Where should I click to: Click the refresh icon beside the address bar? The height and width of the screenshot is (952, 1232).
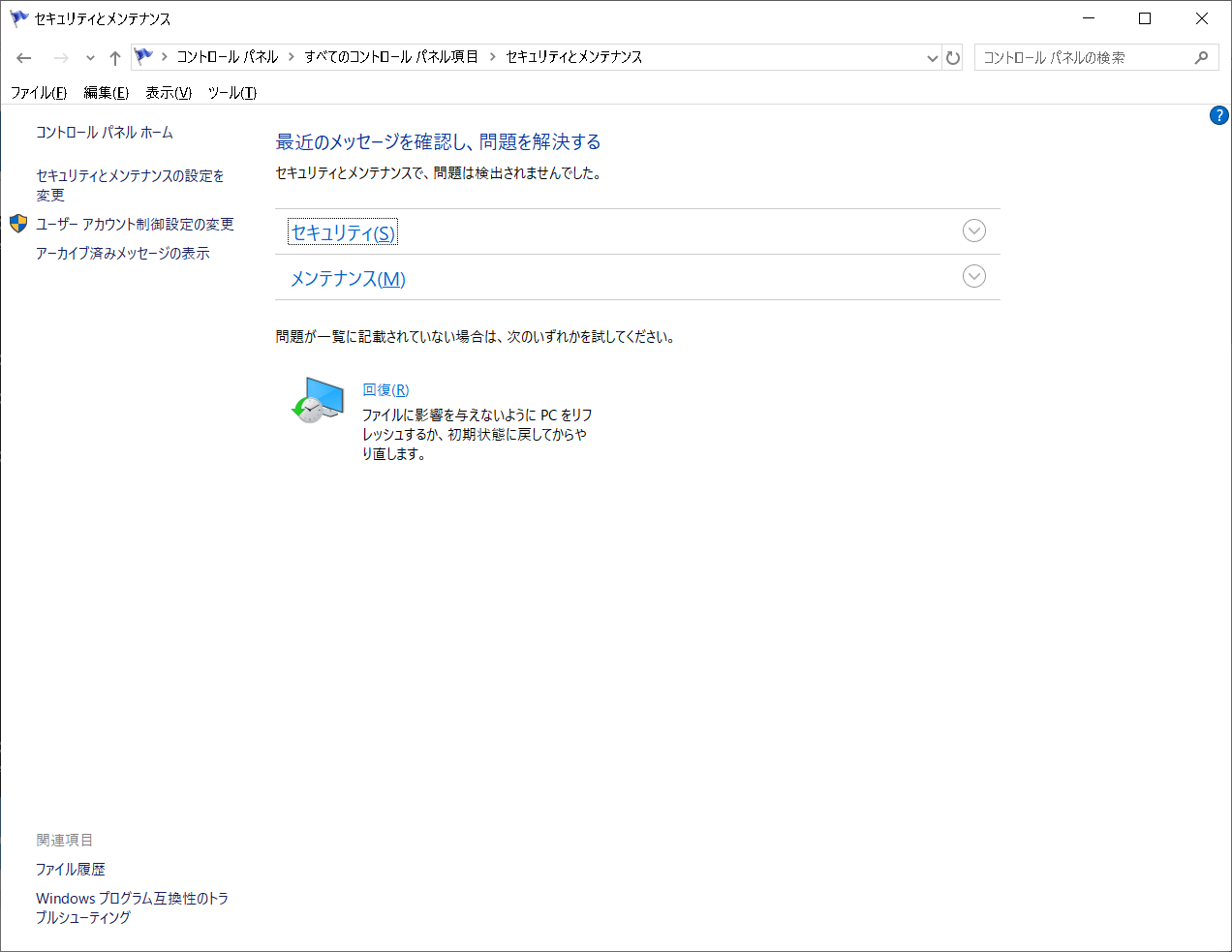click(953, 57)
